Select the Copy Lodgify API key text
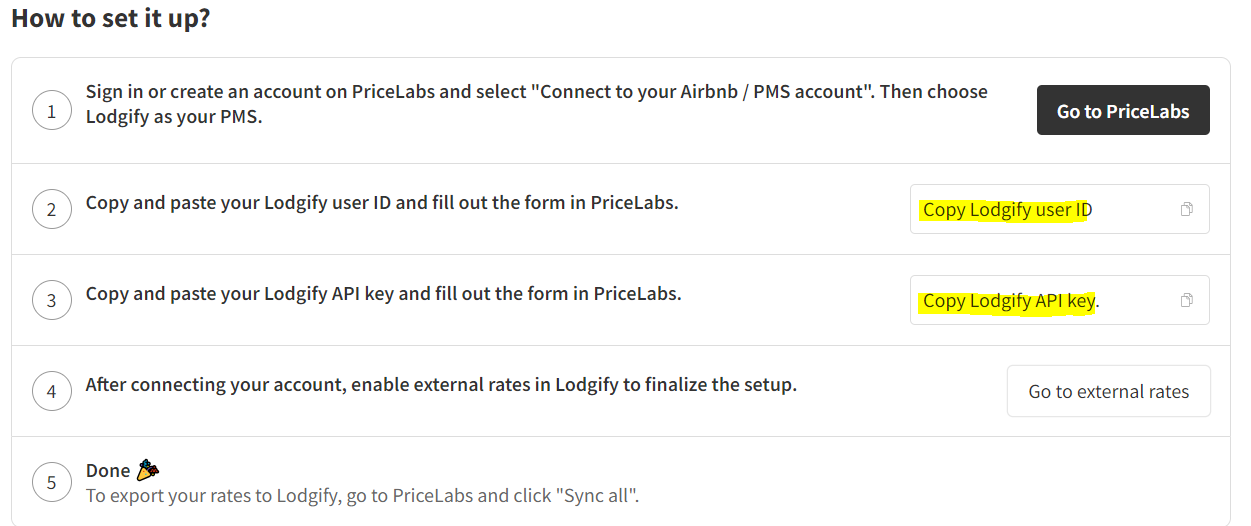This screenshot has height=526, width=1251. coord(1011,301)
